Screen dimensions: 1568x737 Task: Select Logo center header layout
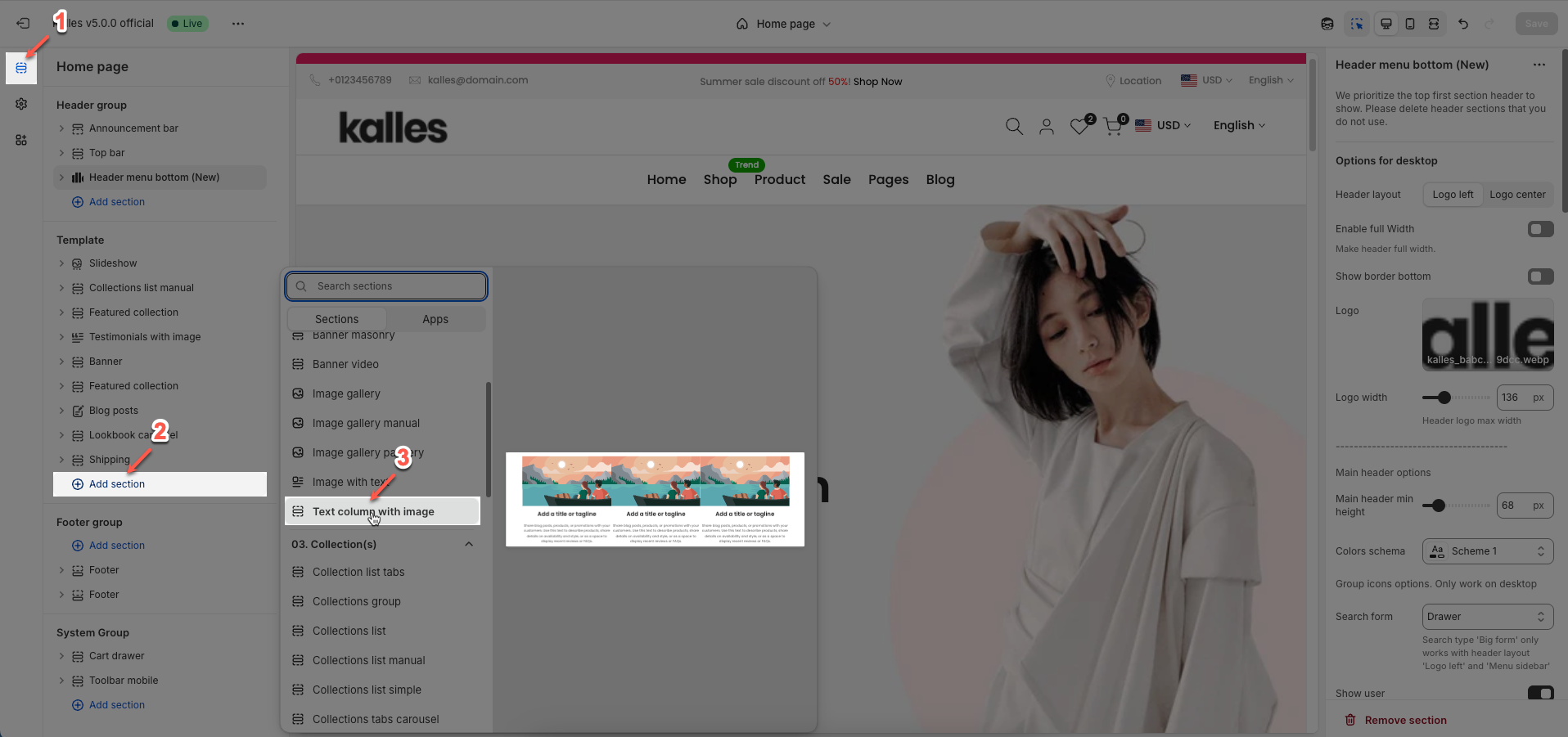coord(1517,195)
